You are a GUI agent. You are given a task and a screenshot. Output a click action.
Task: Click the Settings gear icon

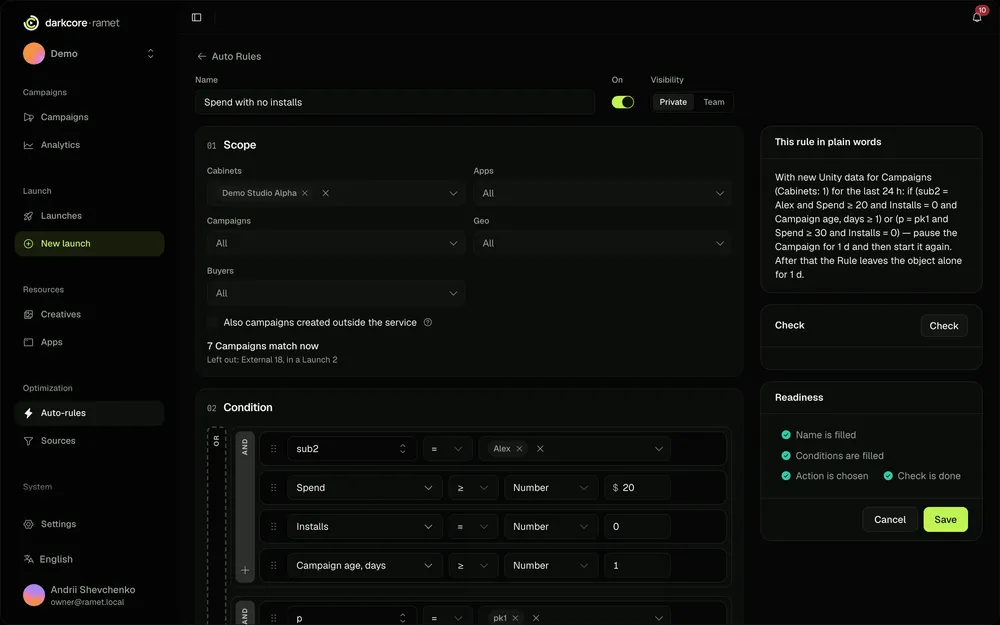coord(28,524)
